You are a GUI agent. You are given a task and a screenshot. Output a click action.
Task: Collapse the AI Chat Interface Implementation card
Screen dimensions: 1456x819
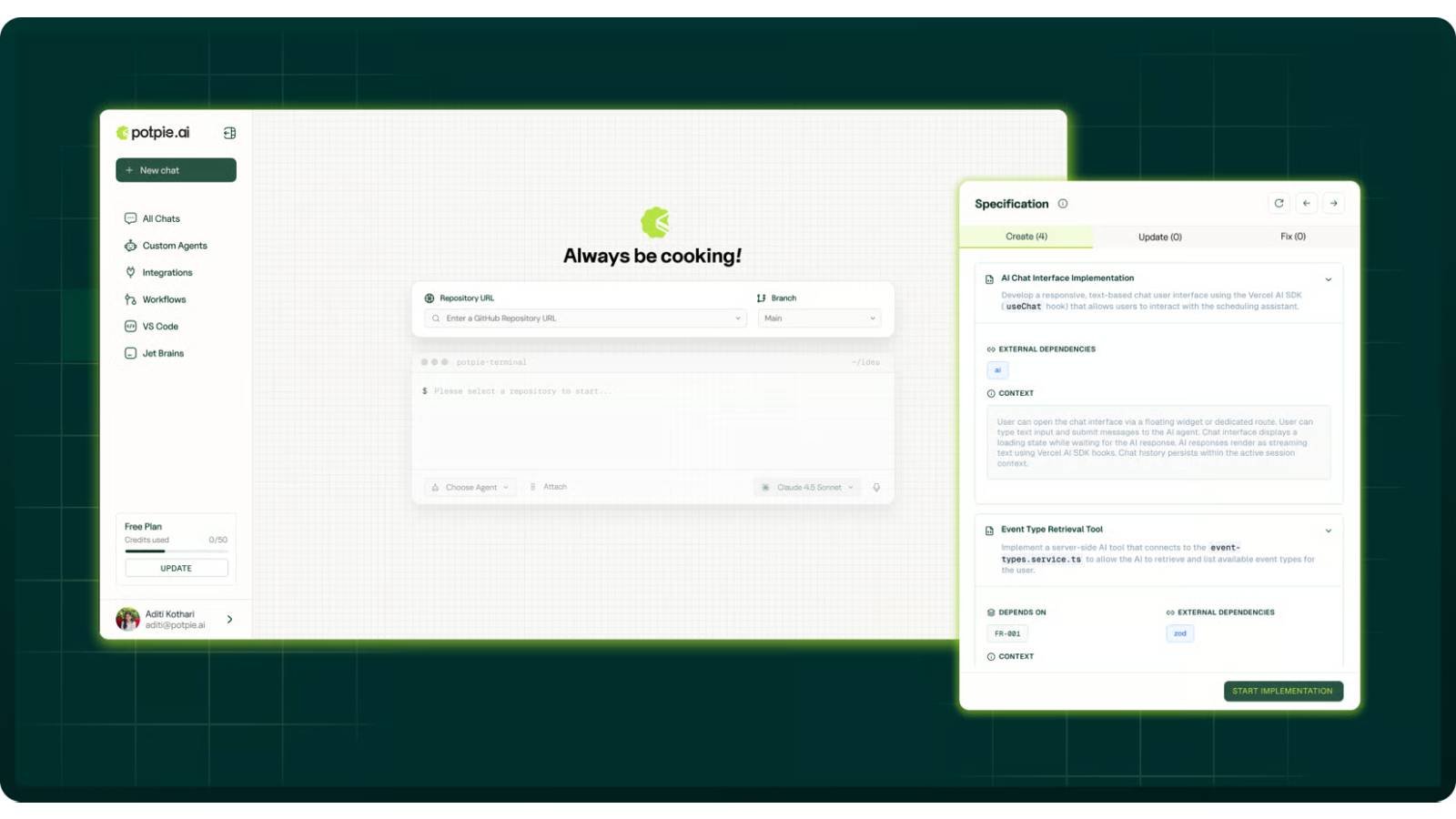pyautogui.click(x=1329, y=279)
